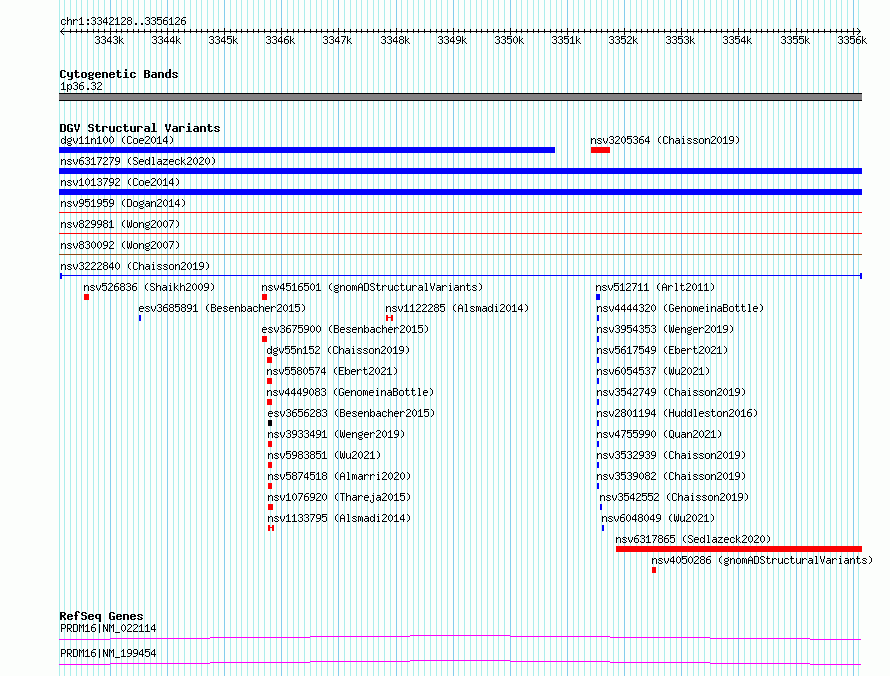Click the chr1:3342128..3356126 coordinate label
890x676 pixels.
pos(123,22)
